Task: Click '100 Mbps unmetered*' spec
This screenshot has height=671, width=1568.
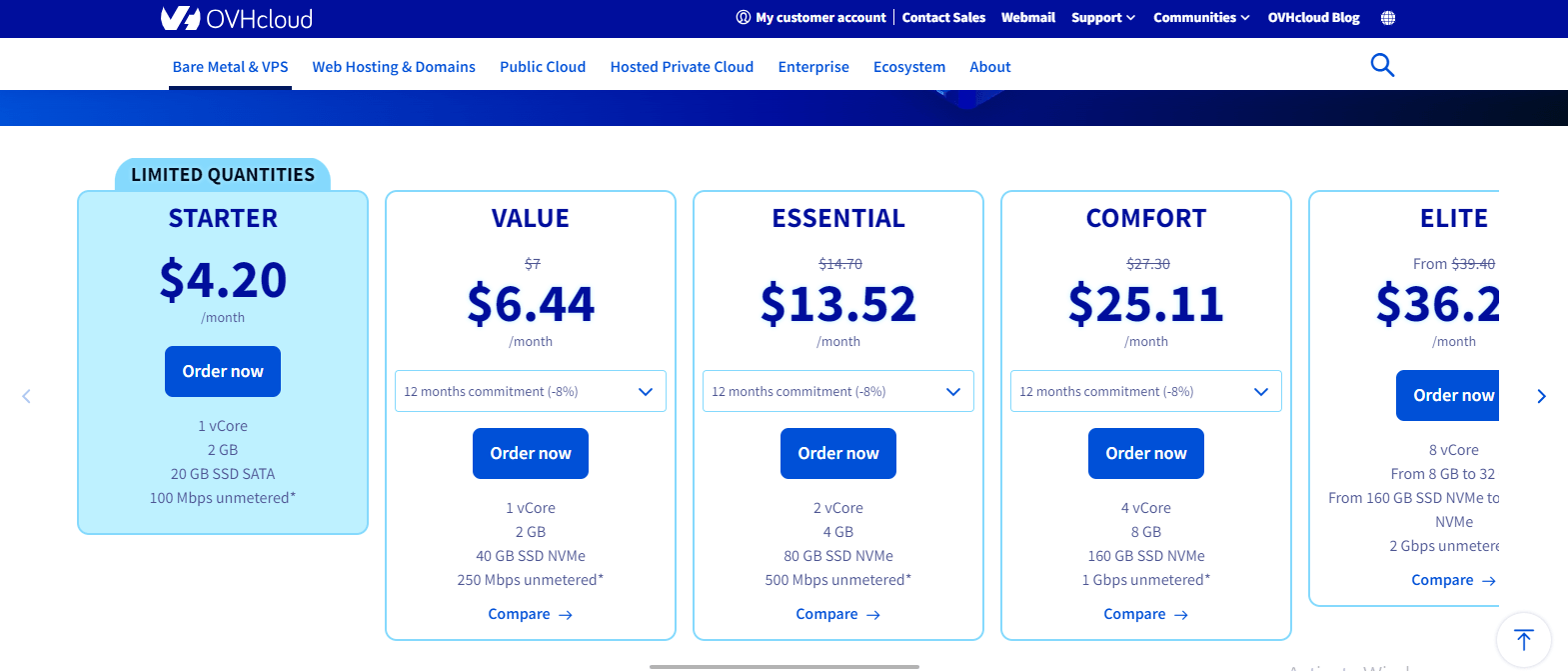Action: tap(223, 498)
